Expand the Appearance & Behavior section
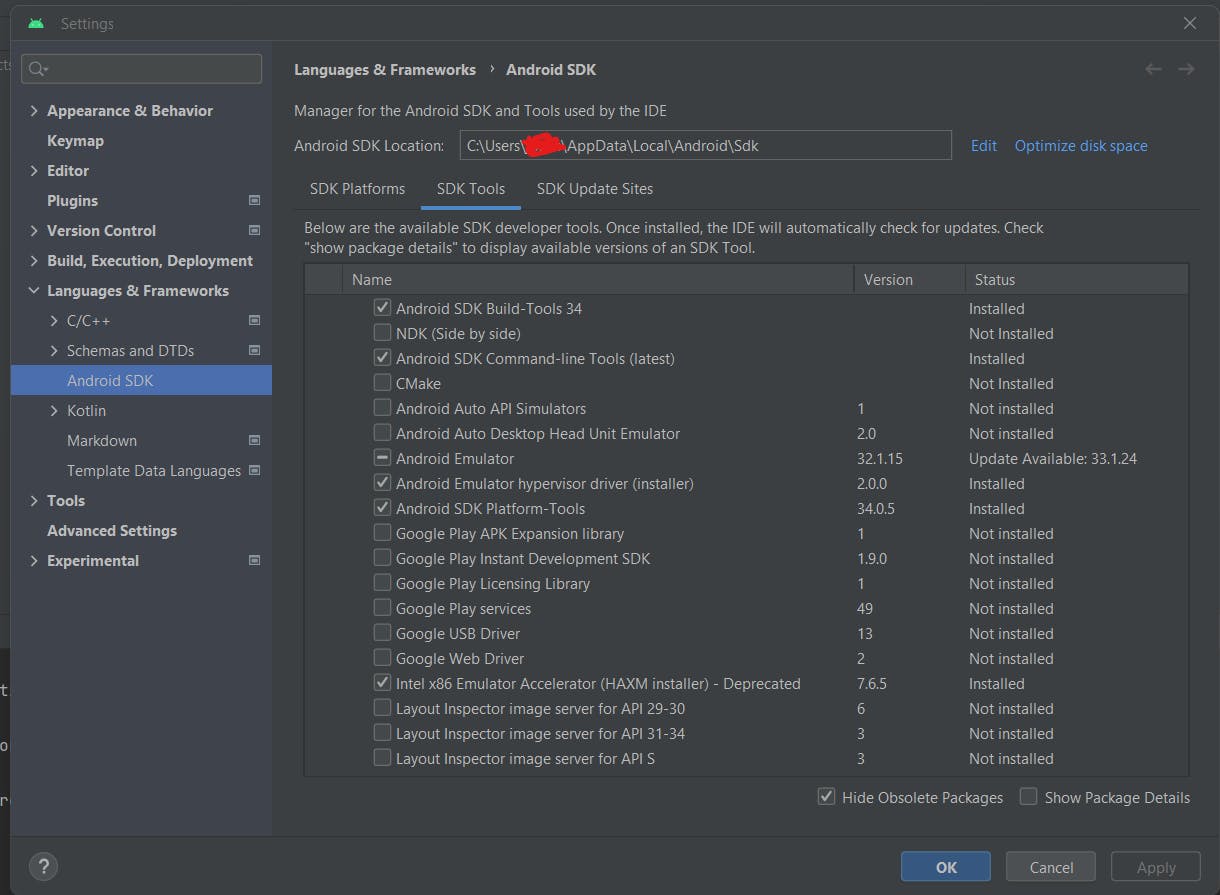Screen dimensions: 1220x895 [x=35, y=111]
